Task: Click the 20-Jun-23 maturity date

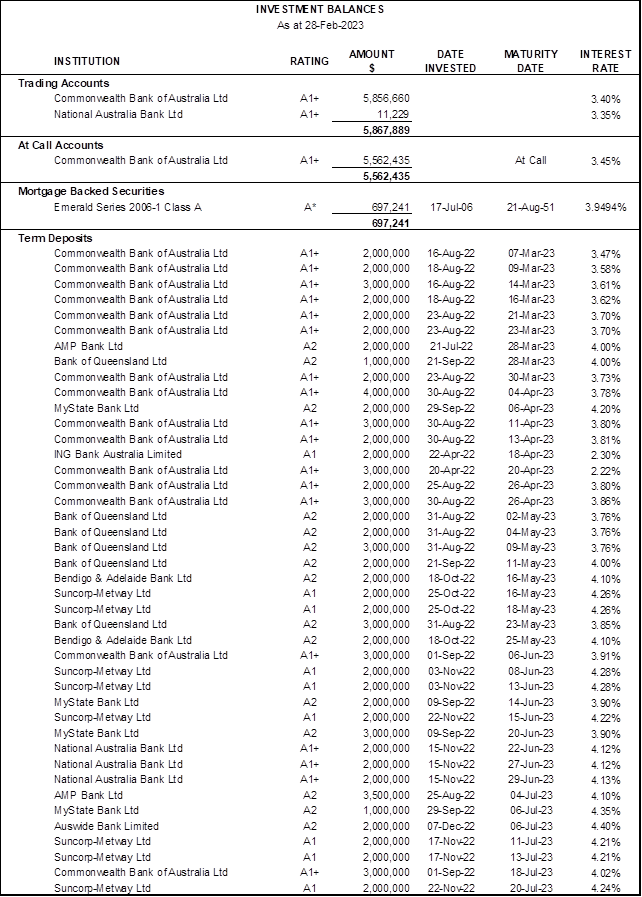Action: click(531, 733)
